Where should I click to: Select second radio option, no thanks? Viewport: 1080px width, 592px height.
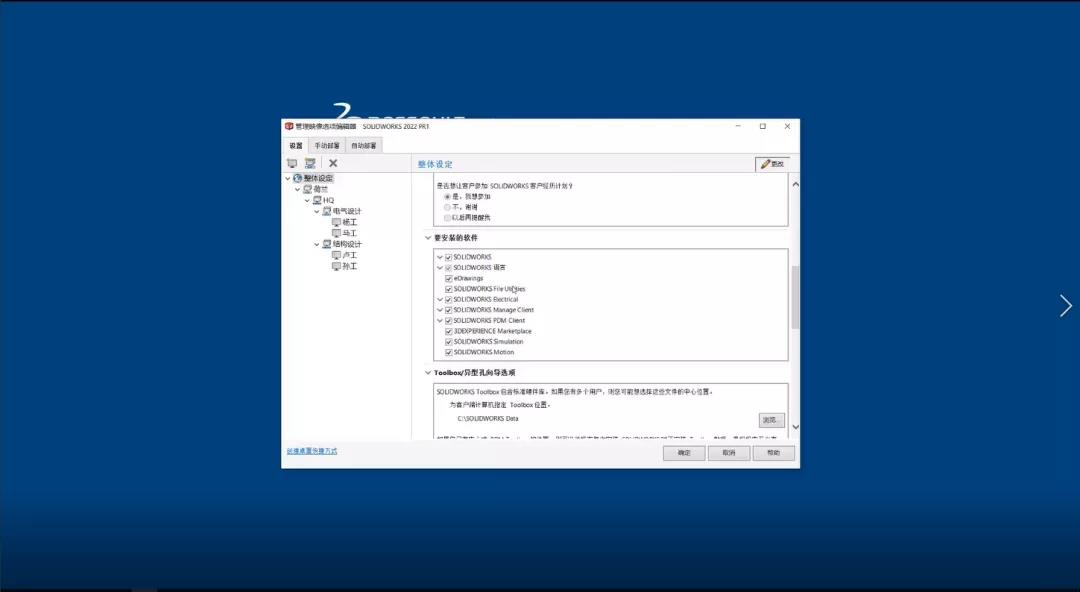(447, 207)
